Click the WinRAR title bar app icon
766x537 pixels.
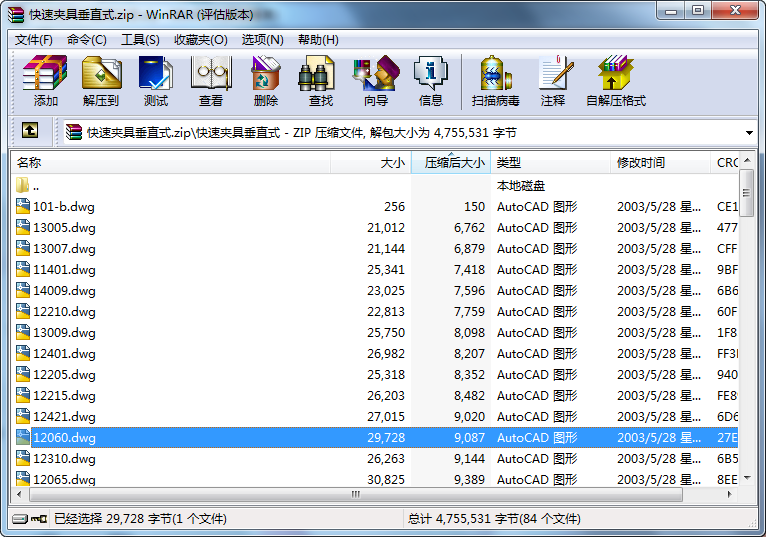[x=16, y=15]
